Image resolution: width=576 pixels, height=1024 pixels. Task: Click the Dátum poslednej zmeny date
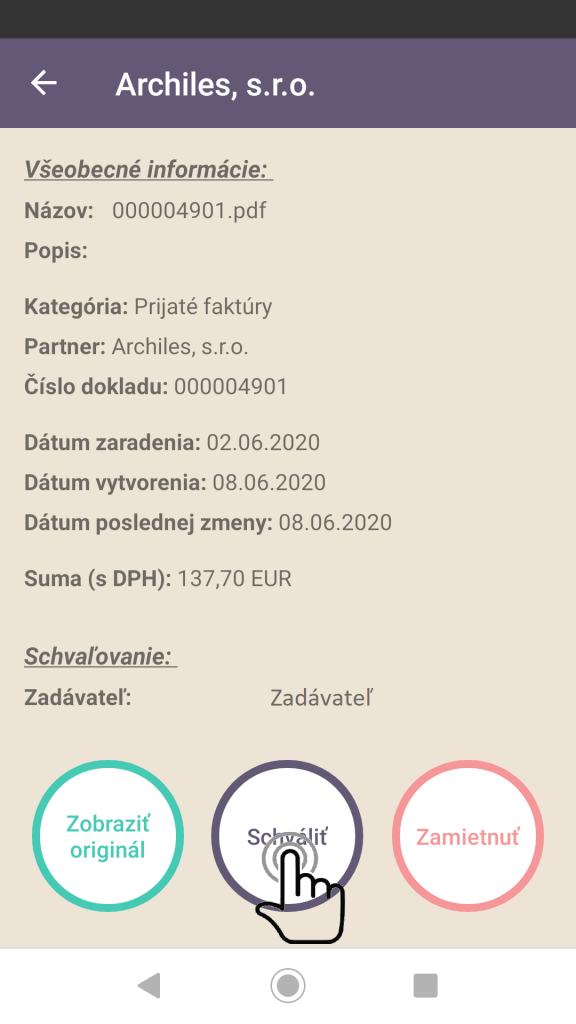[335, 522]
